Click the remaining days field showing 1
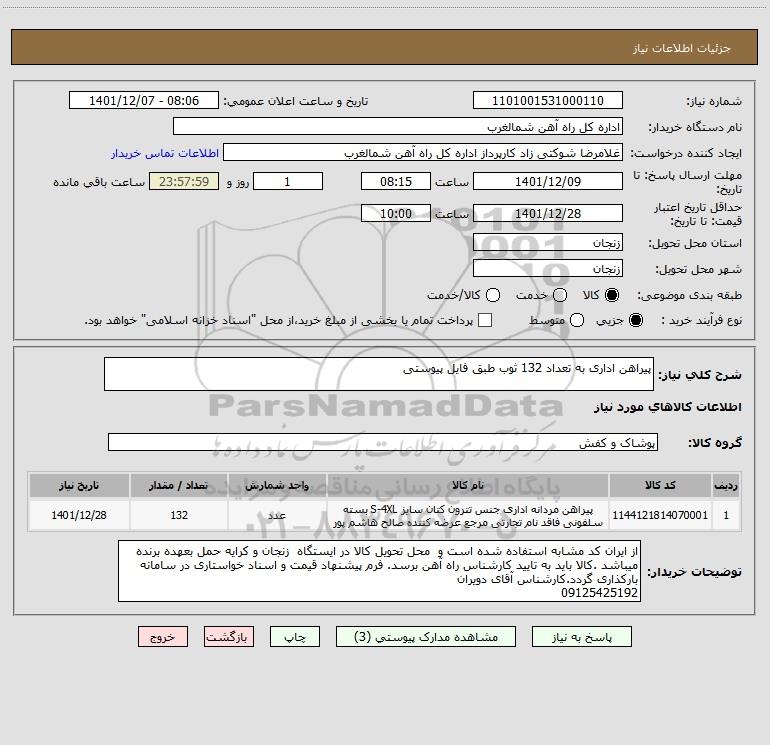The image size is (770, 745). [x=288, y=181]
